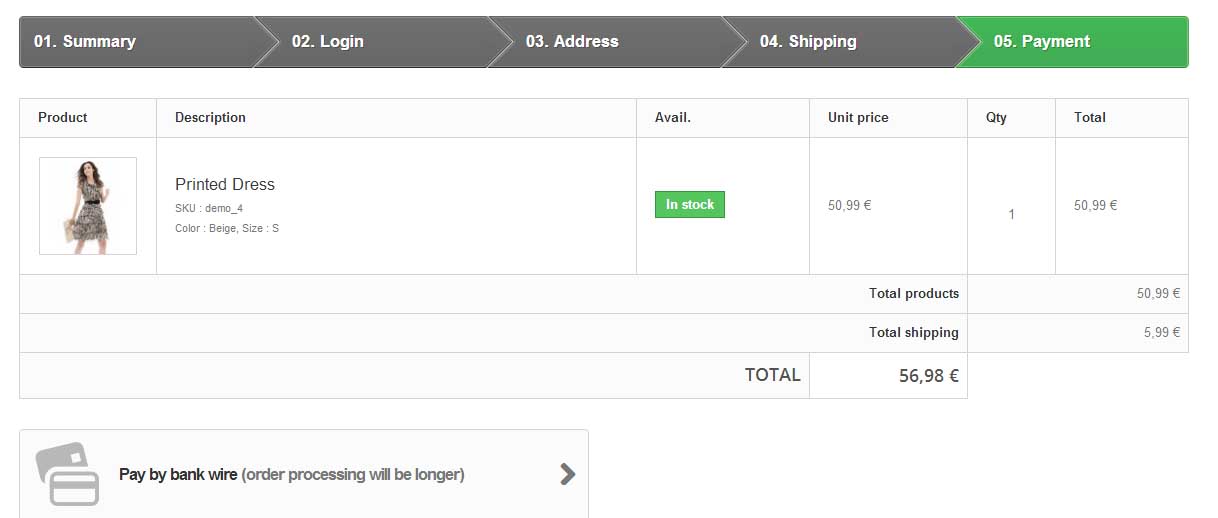This screenshot has width=1218, height=518.
Task: Click the SKU demo_4 text
Action: (x=209, y=208)
